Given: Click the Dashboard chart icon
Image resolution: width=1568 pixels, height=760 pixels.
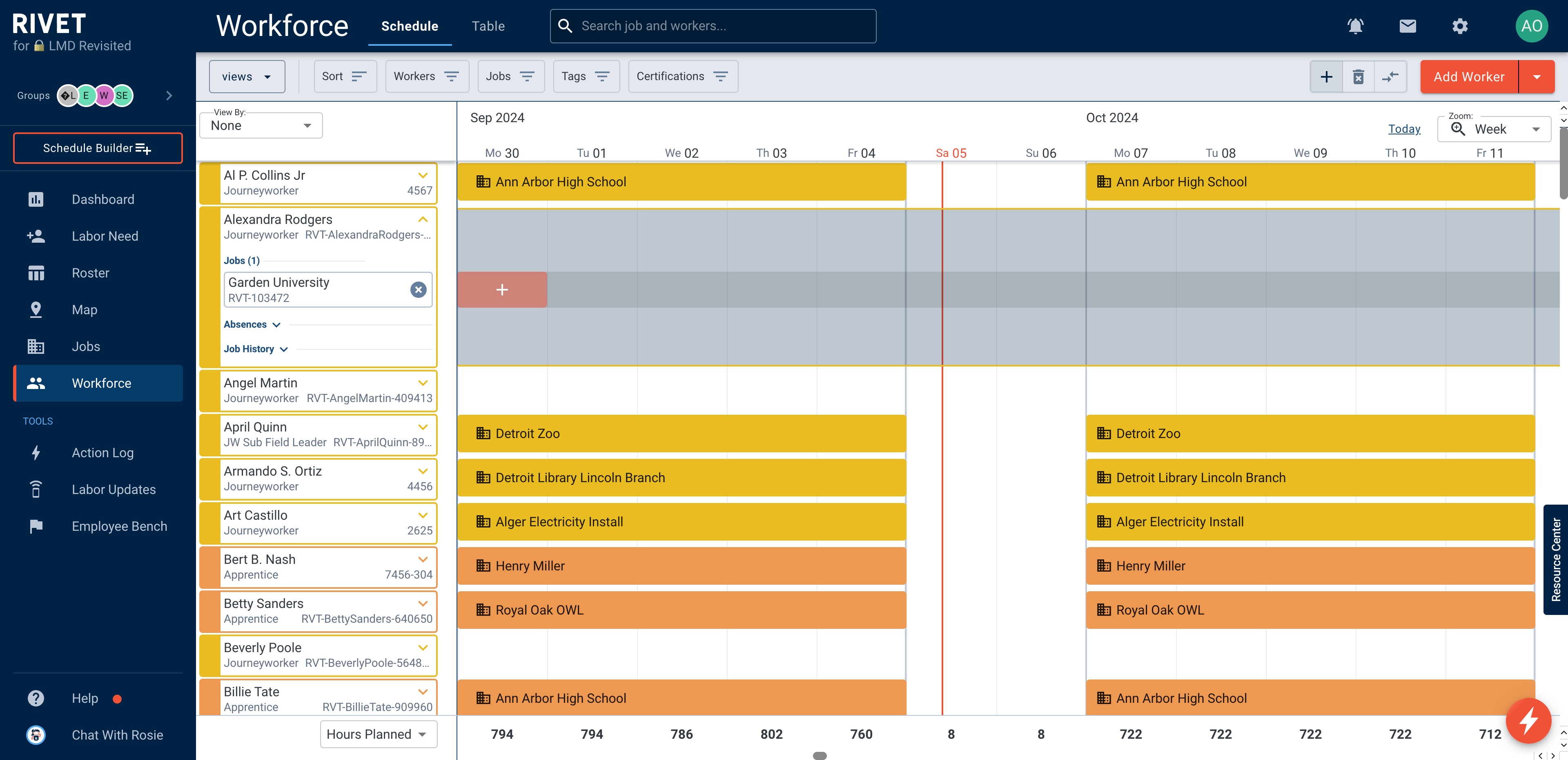Looking at the screenshot, I should (36, 199).
